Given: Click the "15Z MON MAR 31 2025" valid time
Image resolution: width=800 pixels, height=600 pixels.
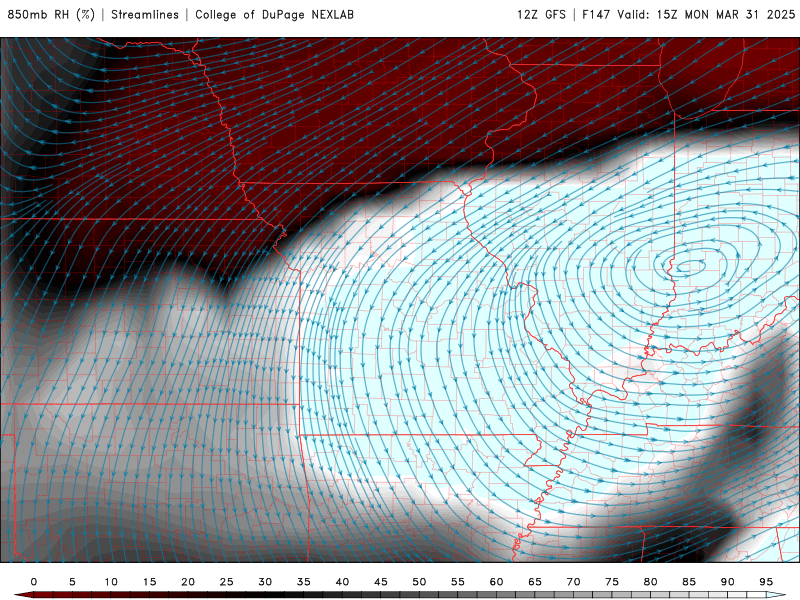Looking at the screenshot, I should [x=726, y=14].
